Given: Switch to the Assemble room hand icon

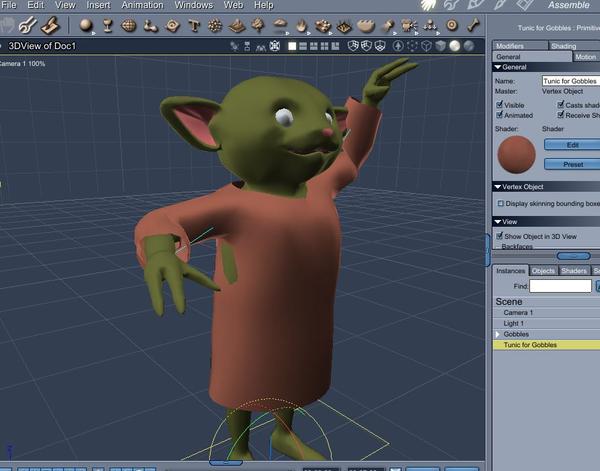Looking at the screenshot, I should pyautogui.click(x=429, y=5).
